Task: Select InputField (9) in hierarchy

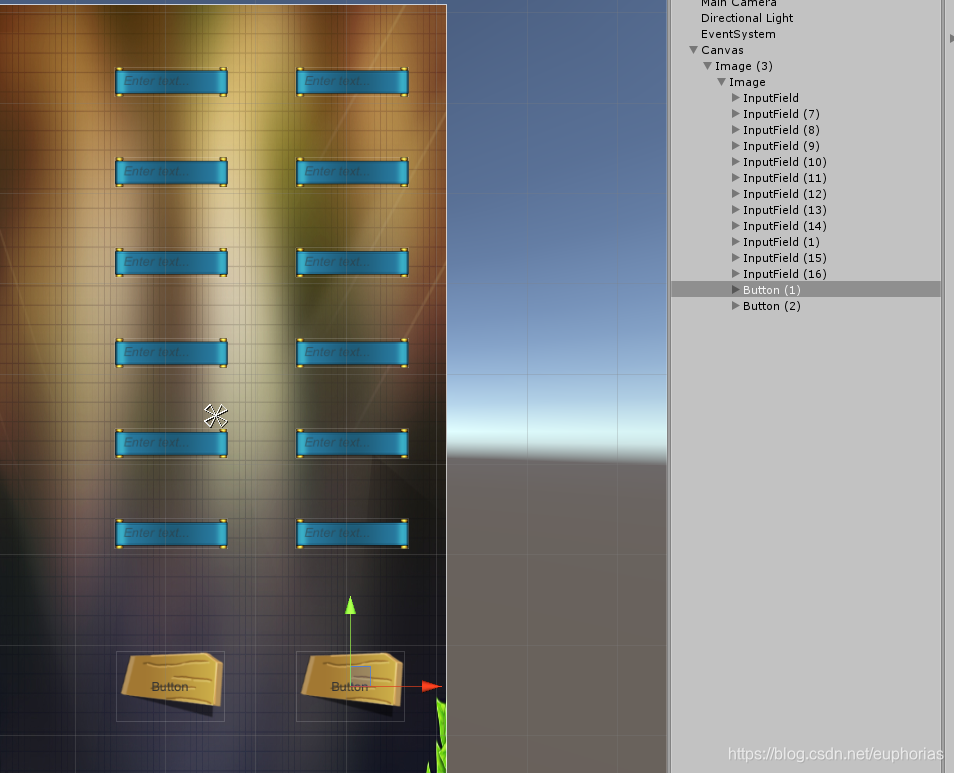Action: pos(781,146)
